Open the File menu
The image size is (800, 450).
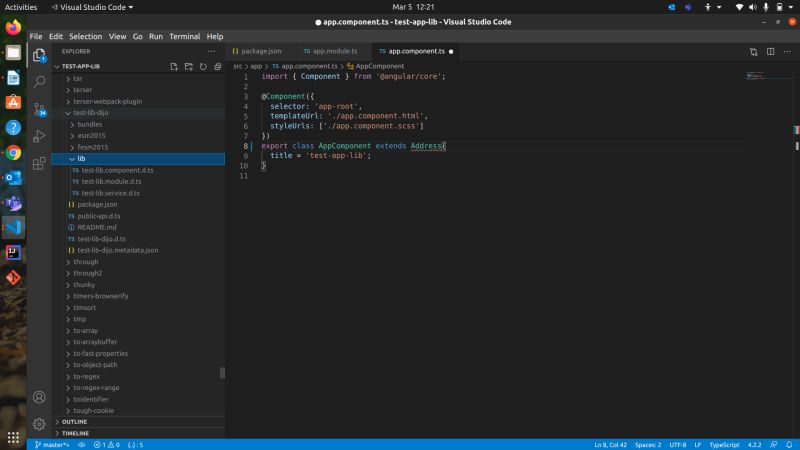tap(36, 37)
